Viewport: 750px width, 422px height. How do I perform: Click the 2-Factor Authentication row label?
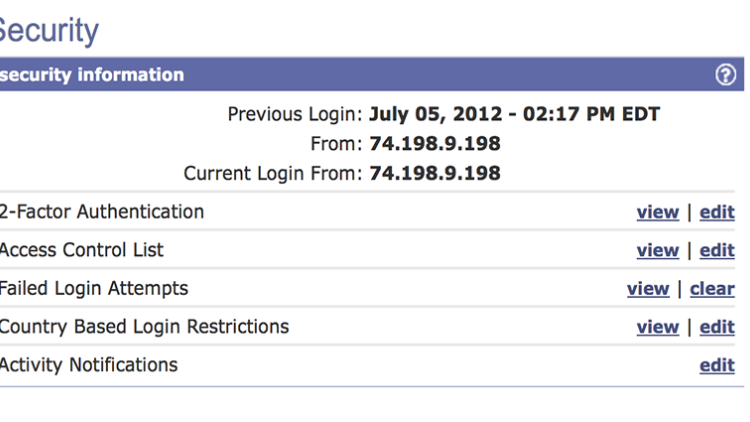[x=101, y=211]
